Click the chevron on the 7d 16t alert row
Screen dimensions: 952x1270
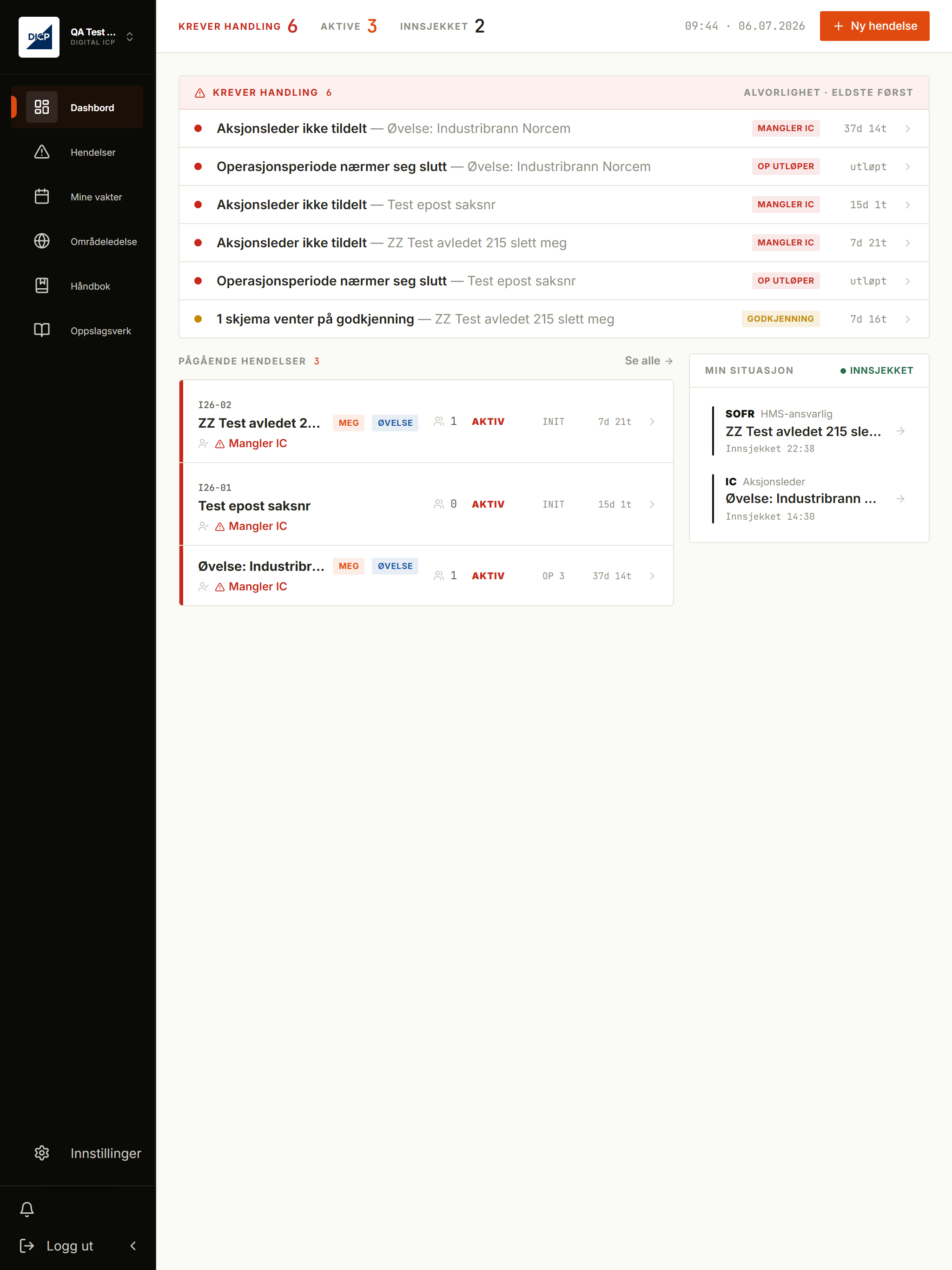[908, 319]
